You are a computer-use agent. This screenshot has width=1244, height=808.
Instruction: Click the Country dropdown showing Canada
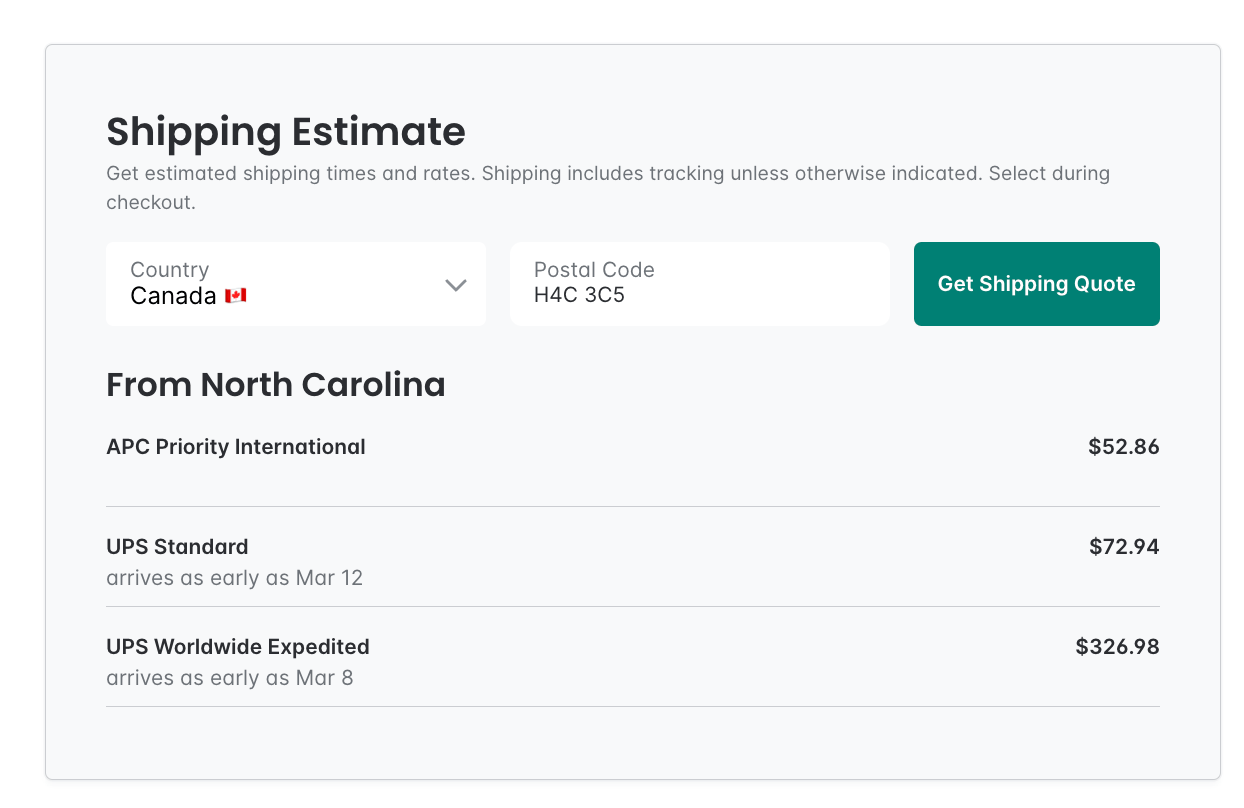click(x=296, y=284)
